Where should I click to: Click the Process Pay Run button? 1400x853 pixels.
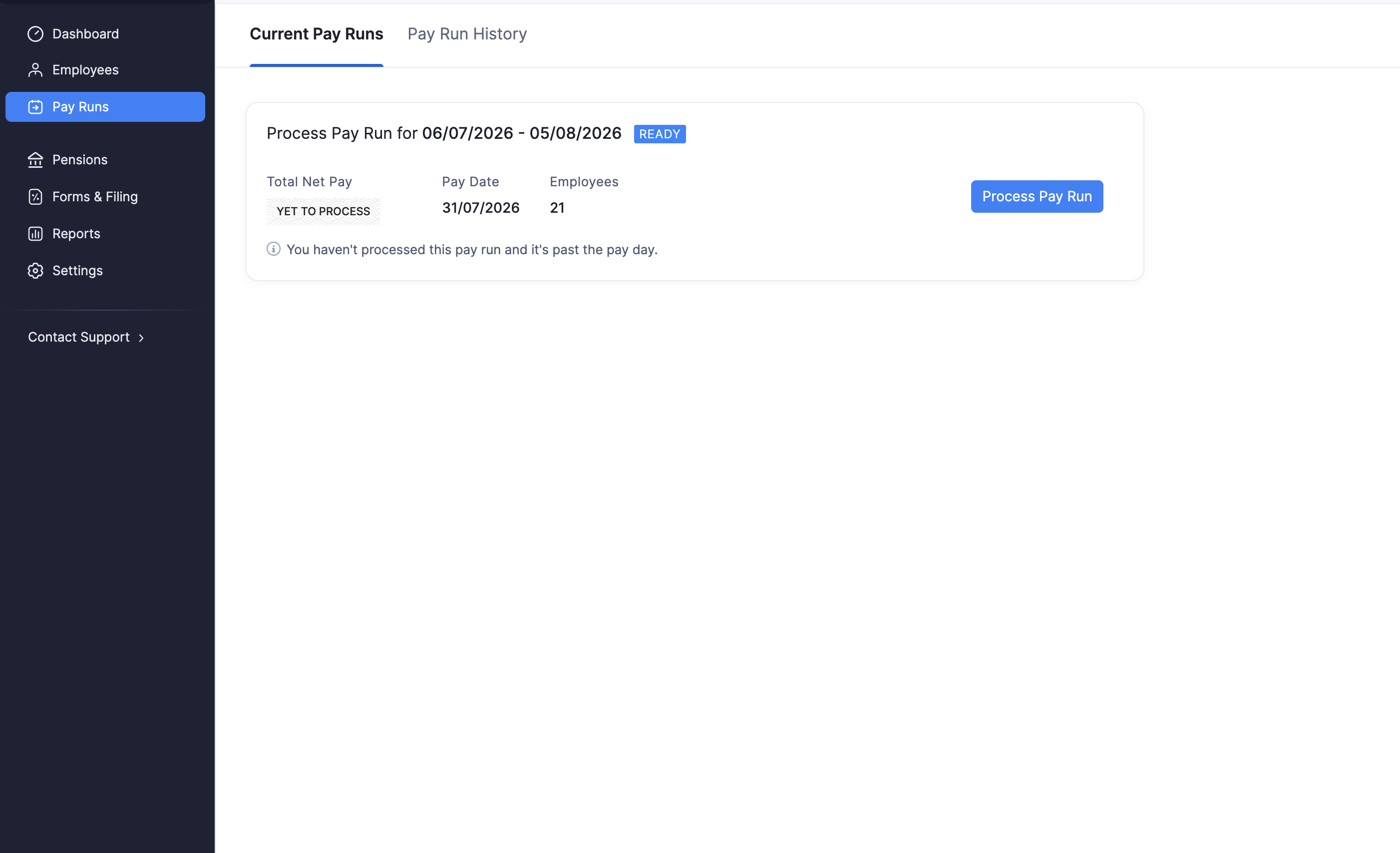[1037, 197]
